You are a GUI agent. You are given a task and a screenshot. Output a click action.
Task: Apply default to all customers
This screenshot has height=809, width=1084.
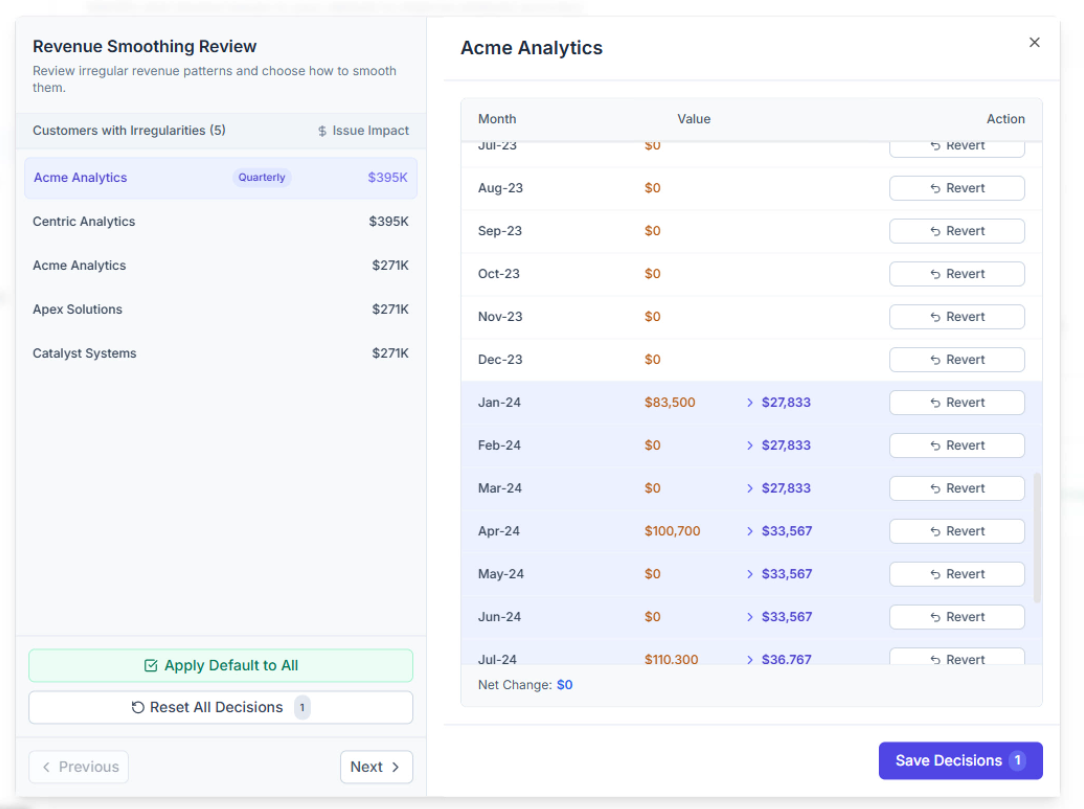click(220, 665)
